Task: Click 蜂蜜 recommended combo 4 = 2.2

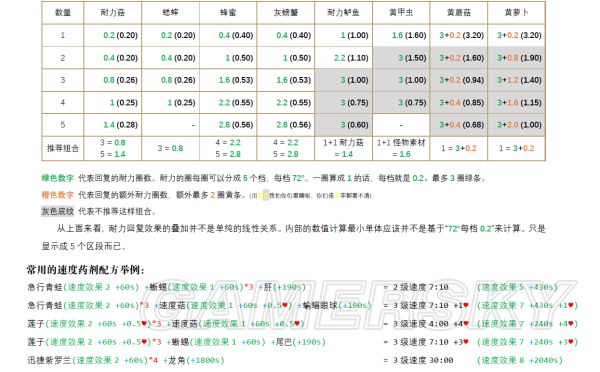Action: pyautogui.click(x=228, y=143)
